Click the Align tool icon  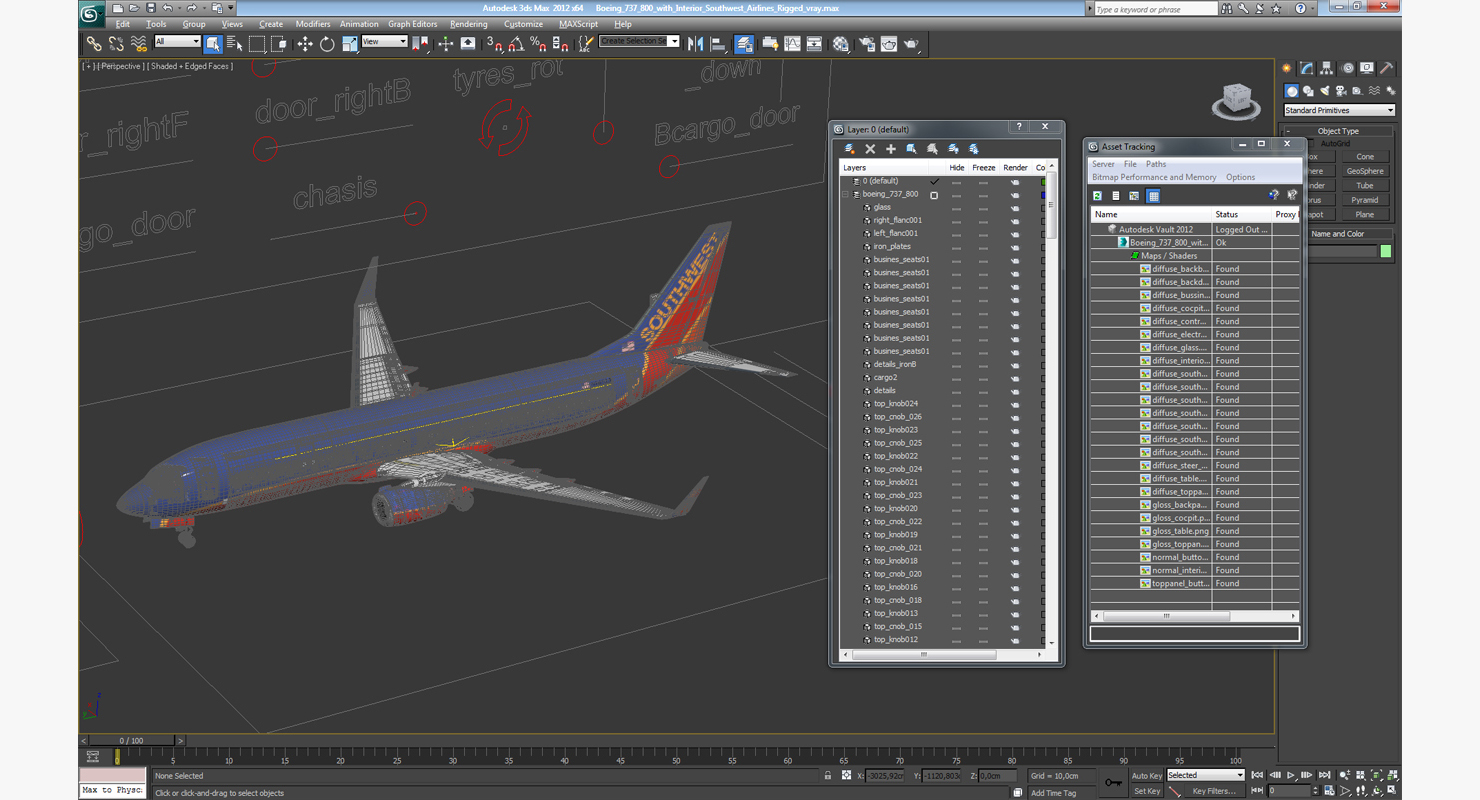click(x=718, y=44)
